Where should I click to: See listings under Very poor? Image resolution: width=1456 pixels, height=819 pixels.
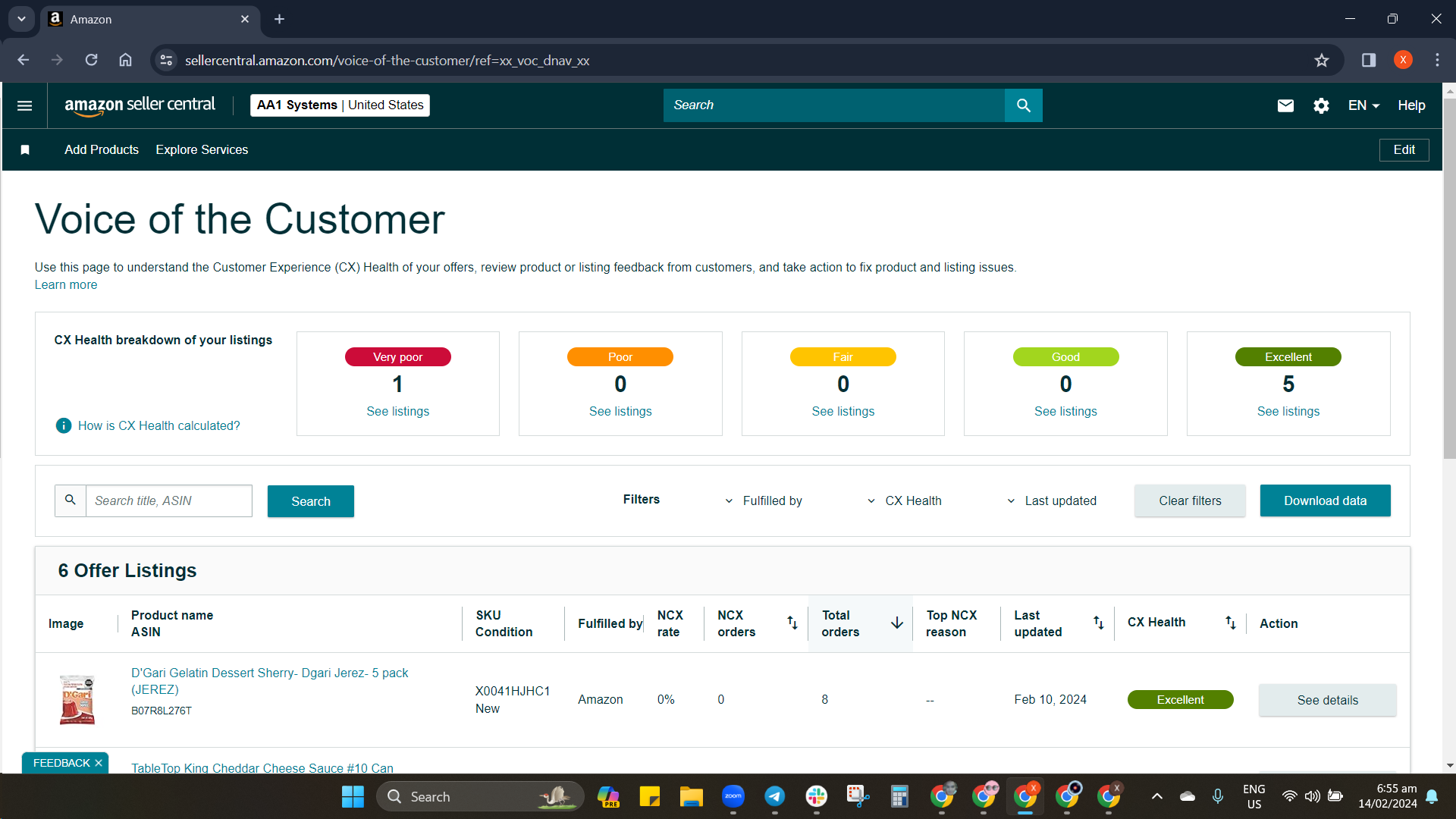pos(397,411)
